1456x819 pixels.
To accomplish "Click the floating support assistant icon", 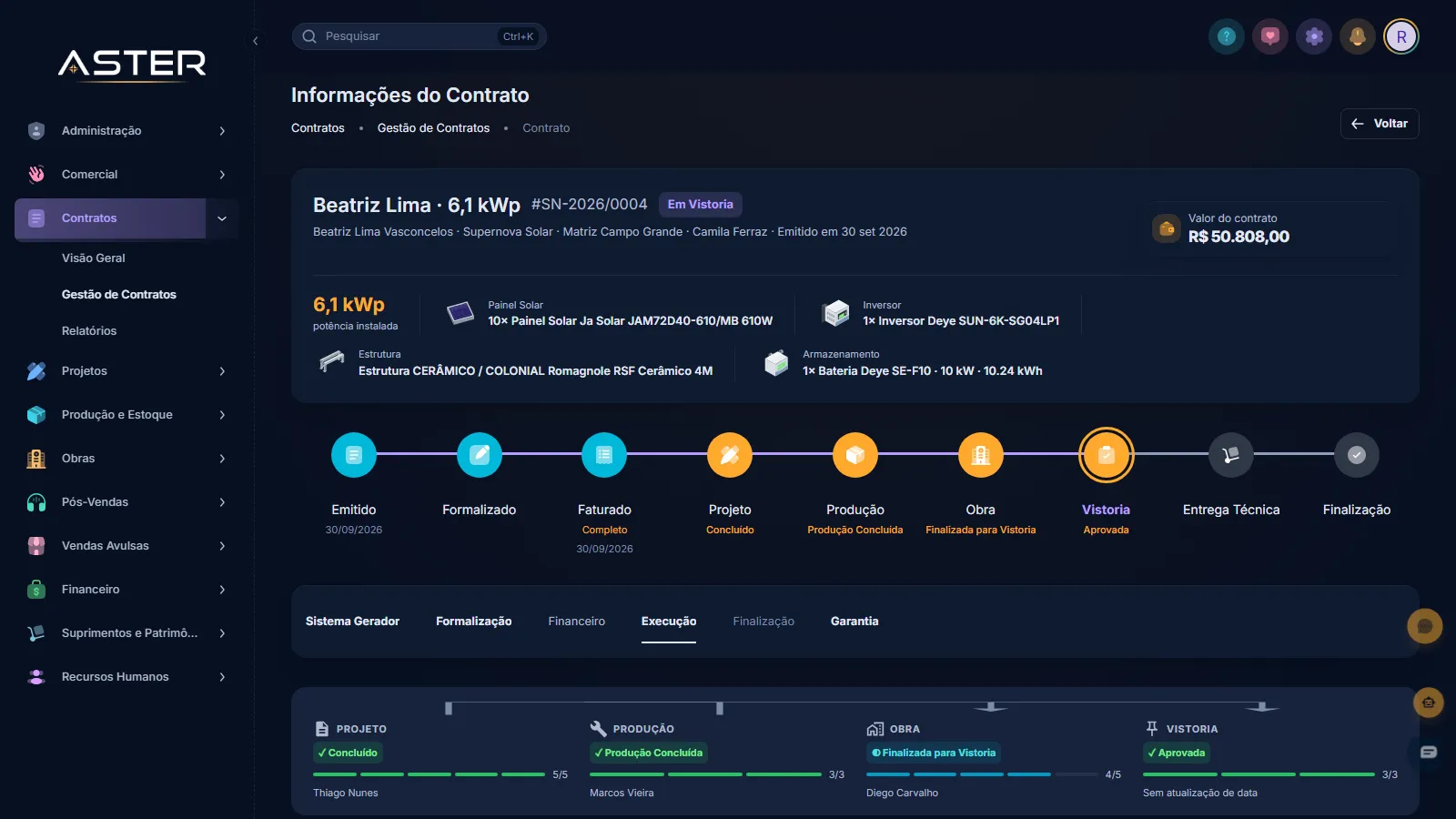I will pyautogui.click(x=1429, y=703).
